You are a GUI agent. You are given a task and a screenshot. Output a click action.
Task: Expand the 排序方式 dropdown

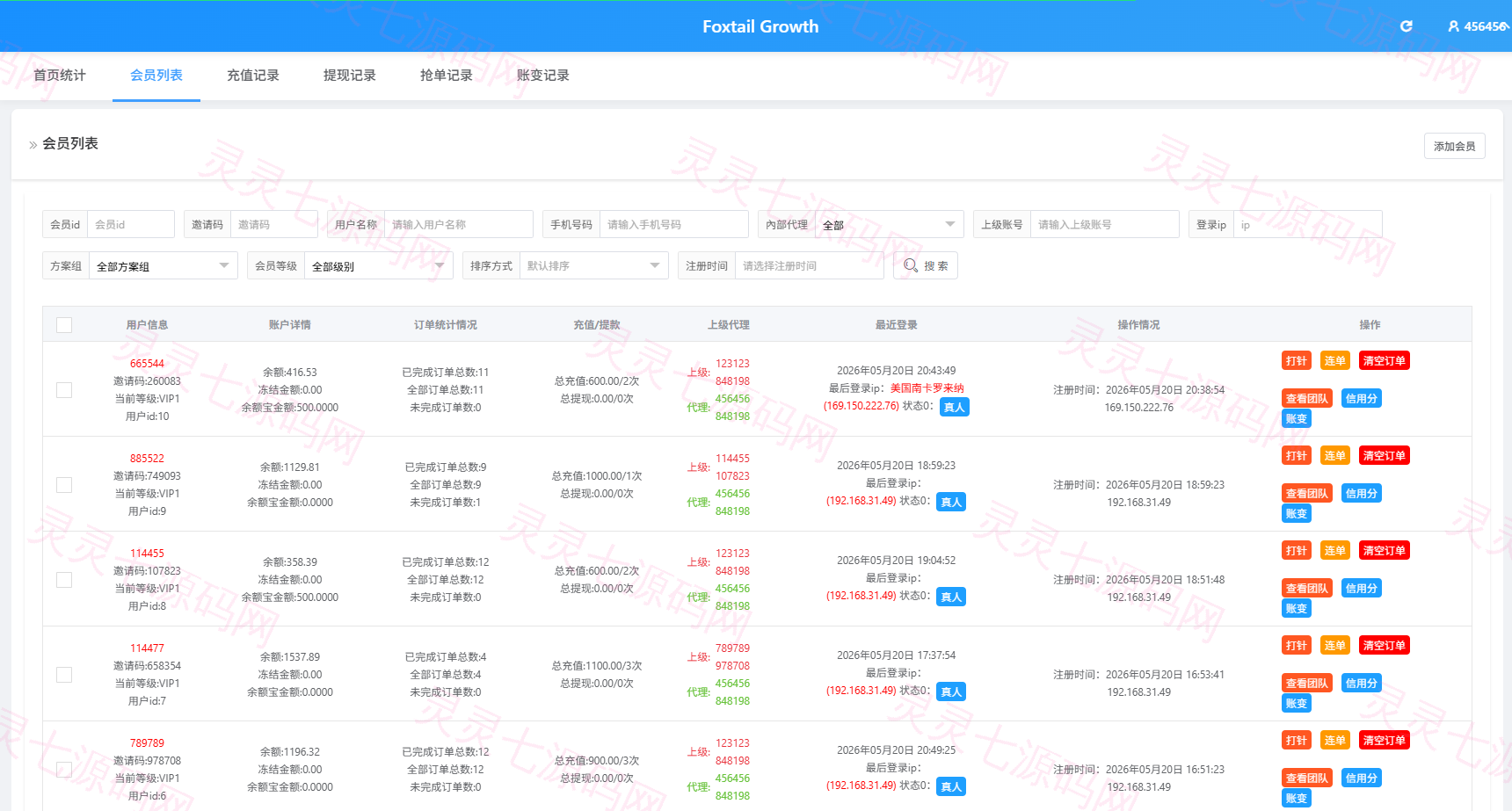(x=593, y=265)
